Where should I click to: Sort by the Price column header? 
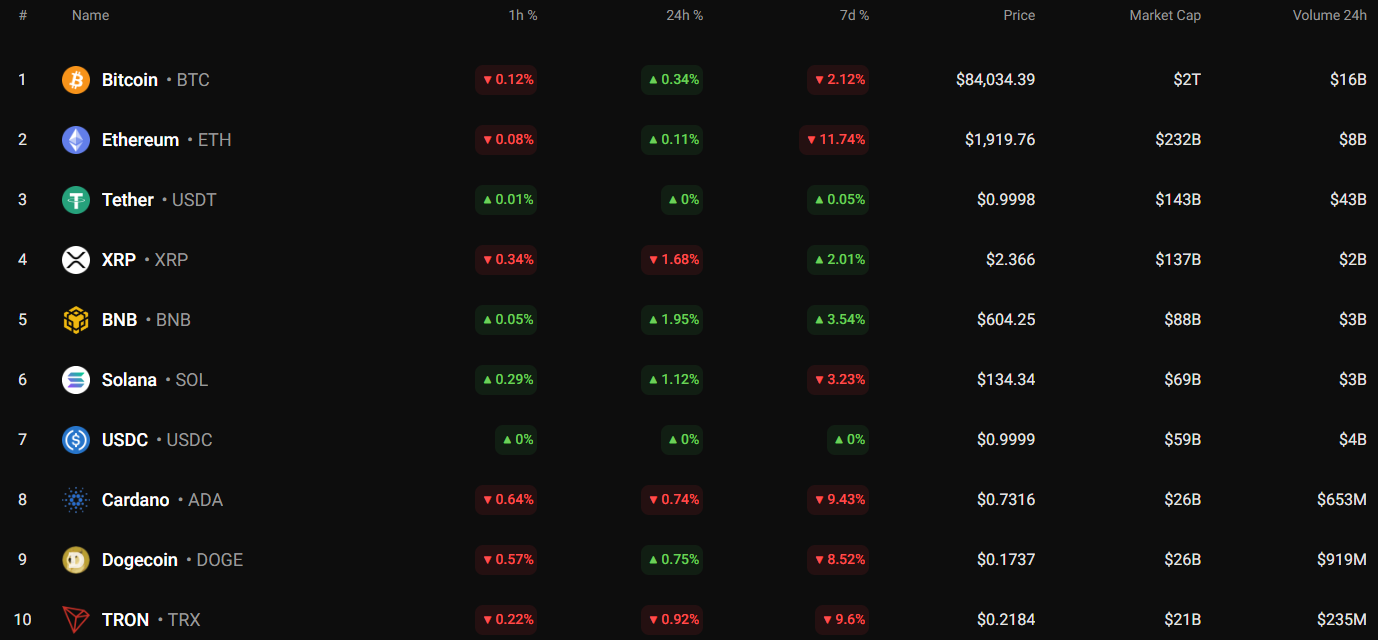pyautogui.click(x=1019, y=16)
